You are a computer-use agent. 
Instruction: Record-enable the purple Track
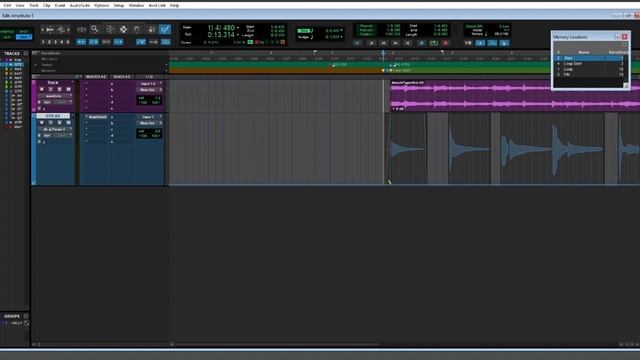click(42, 89)
